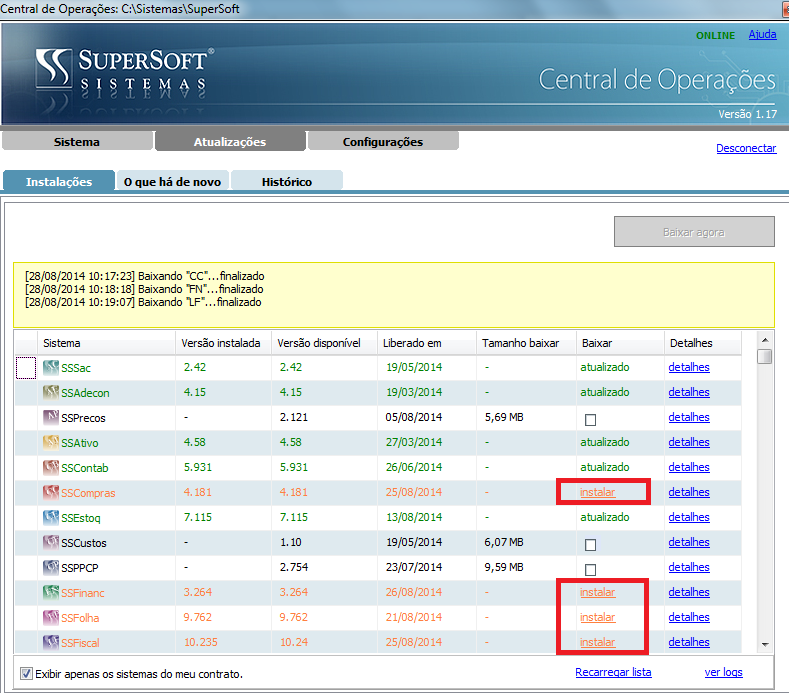Click the SSEstoq system name
Screen dimensions: 789x693
tap(81, 518)
